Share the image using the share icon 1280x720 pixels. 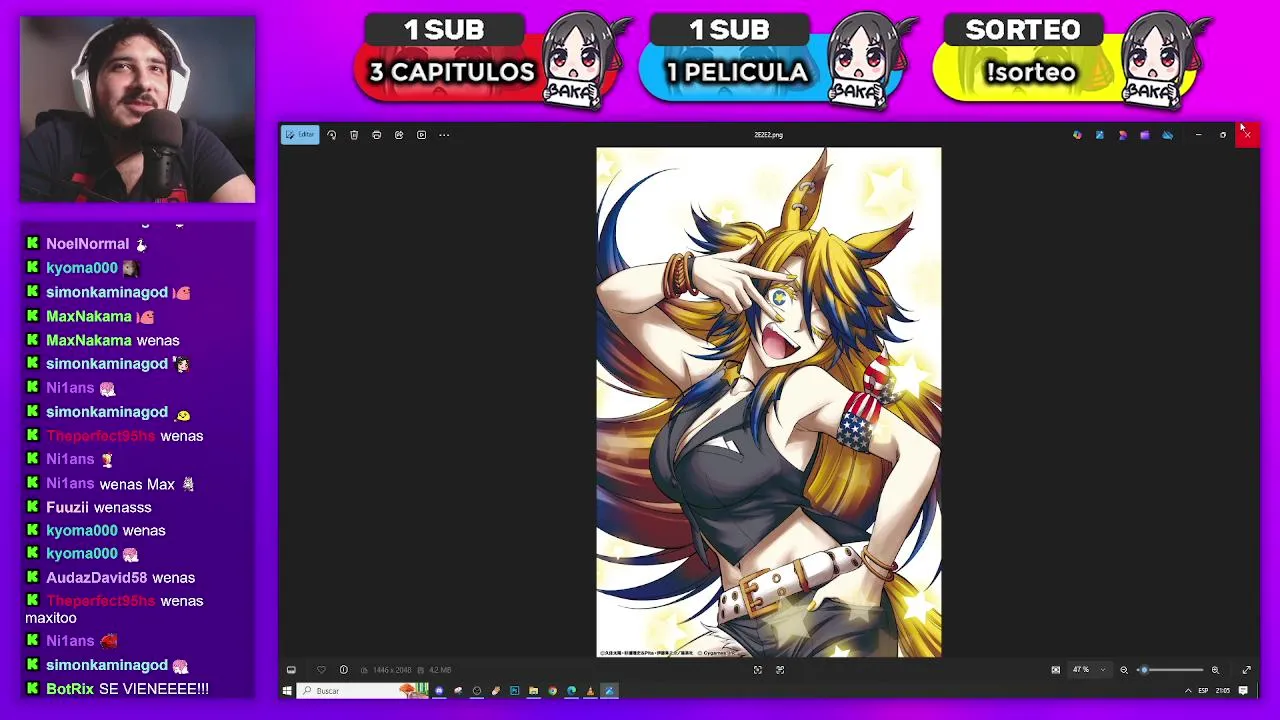tap(399, 135)
